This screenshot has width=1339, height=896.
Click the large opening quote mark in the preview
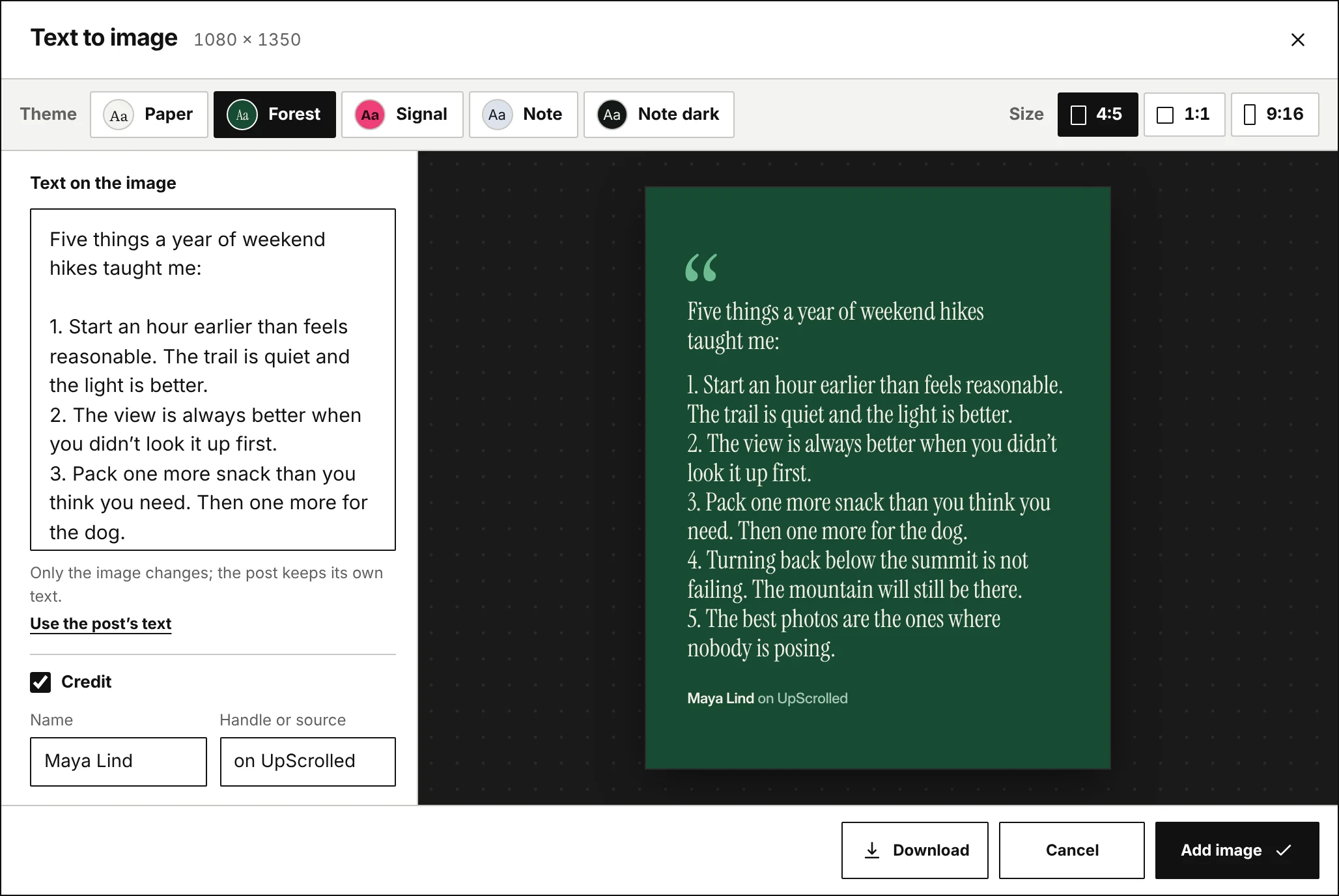pyautogui.click(x=701, y=268)
